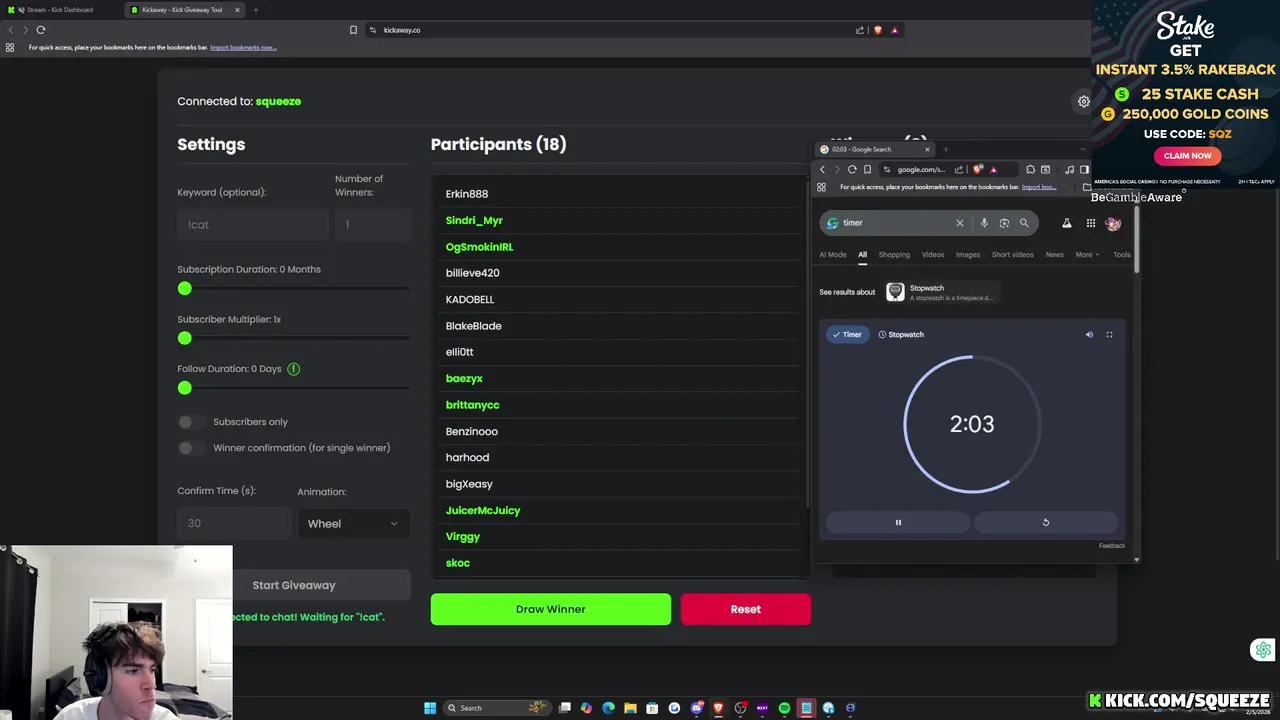Screen dimensions: 1280x720
Task: Click the Keyword input field
Action: click(x=253, y=225)
